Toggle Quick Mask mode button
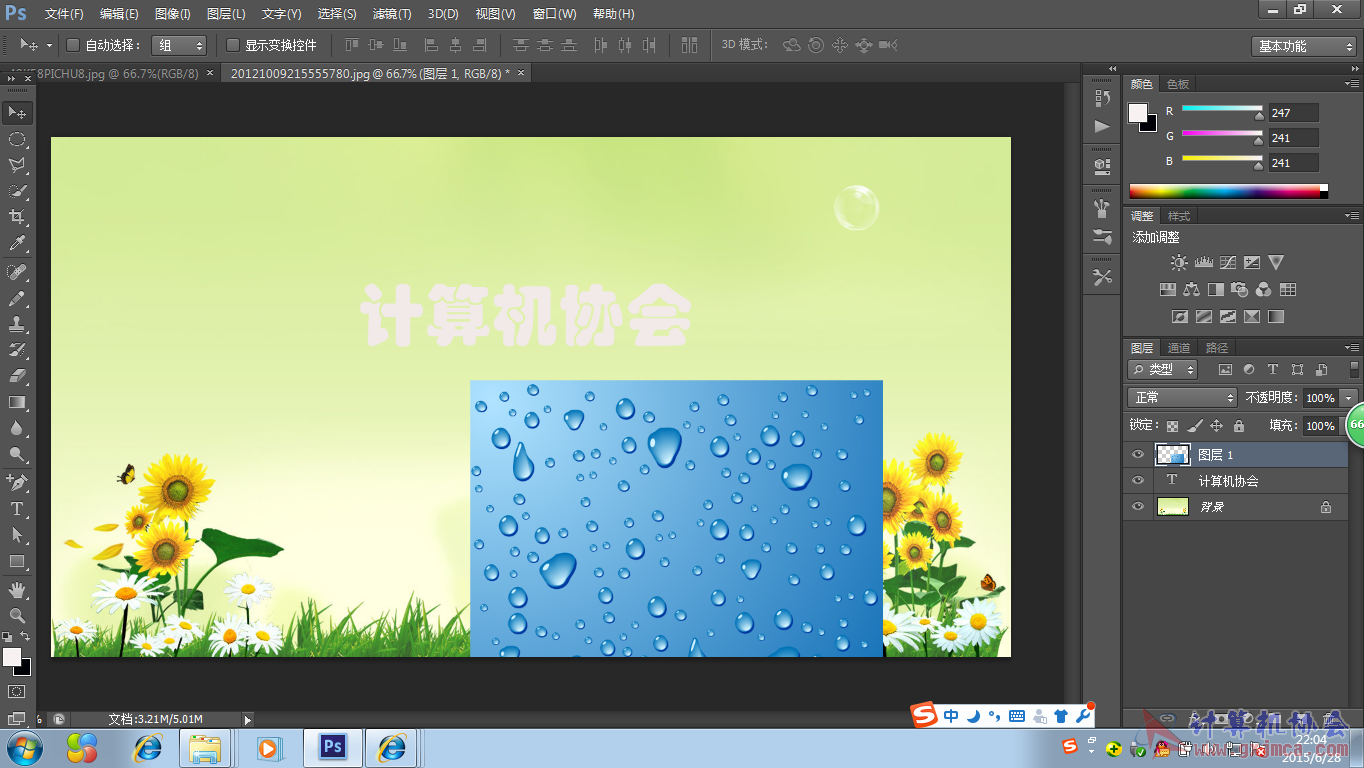The width and height of the screenshot is (1364, 768). pyautogui.click(x=17, y=691)
